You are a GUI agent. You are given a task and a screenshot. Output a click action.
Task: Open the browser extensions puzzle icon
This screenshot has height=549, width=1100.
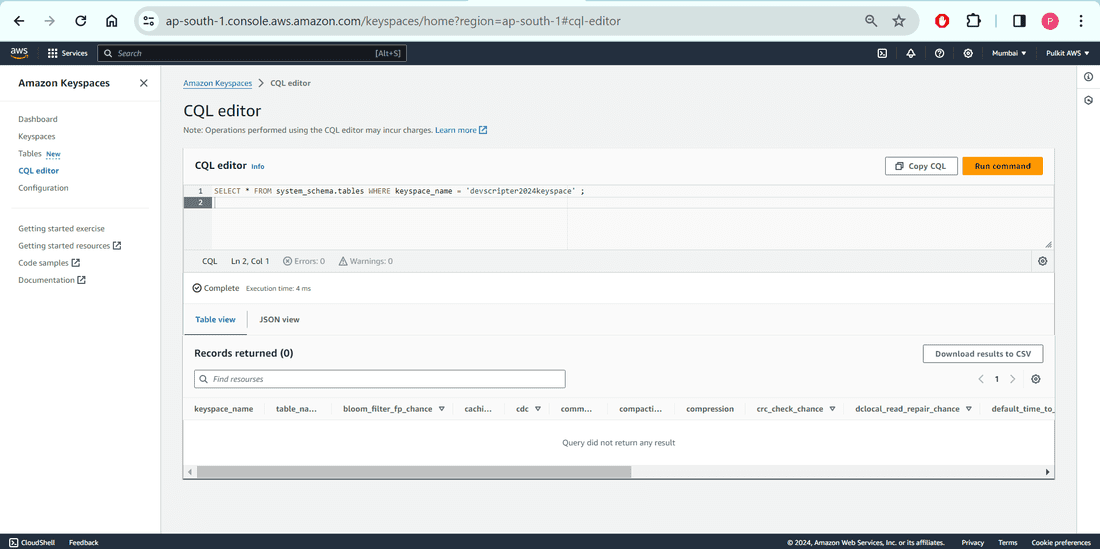[973, 21]
